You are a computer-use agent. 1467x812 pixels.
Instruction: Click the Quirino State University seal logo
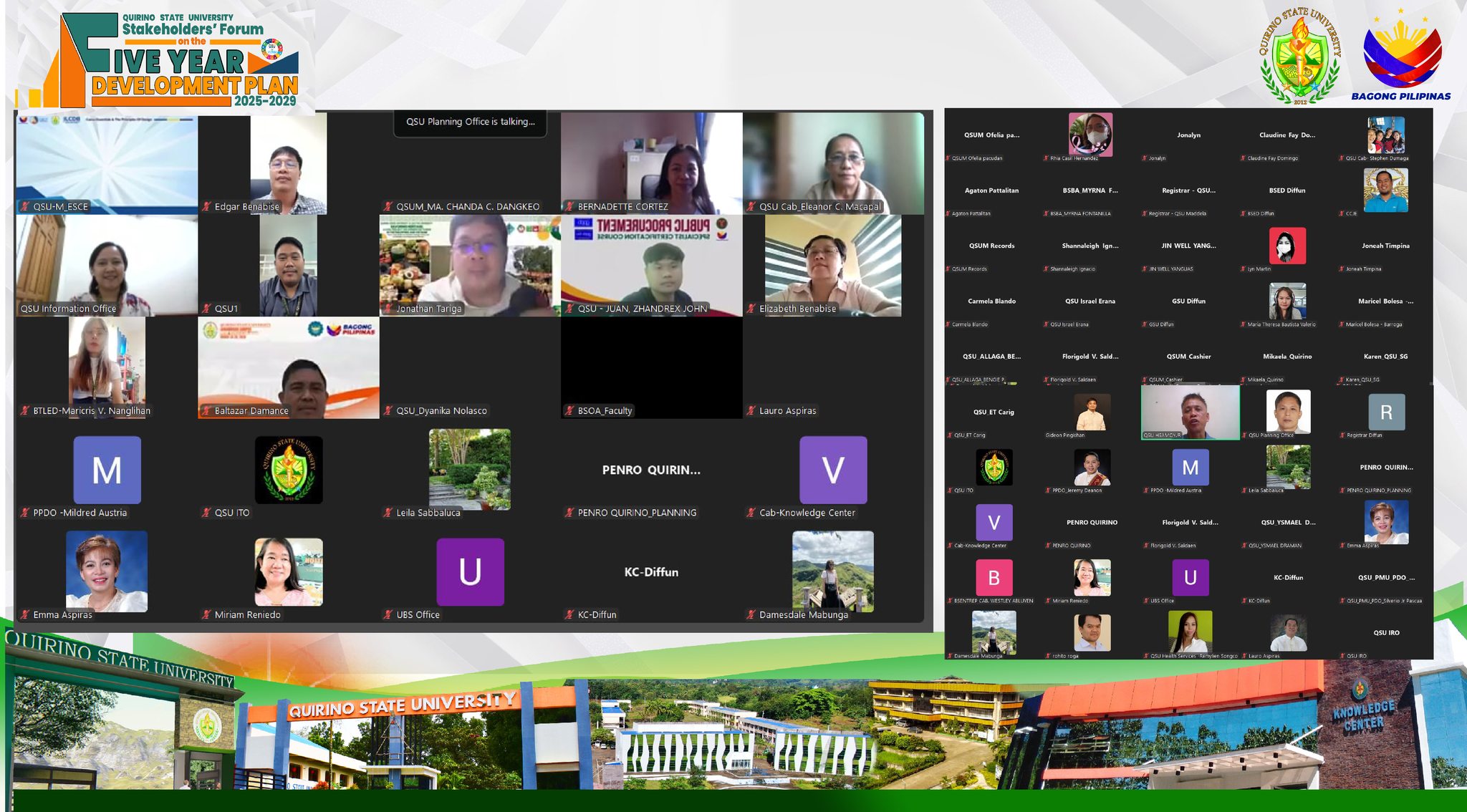click(1299, 59)
